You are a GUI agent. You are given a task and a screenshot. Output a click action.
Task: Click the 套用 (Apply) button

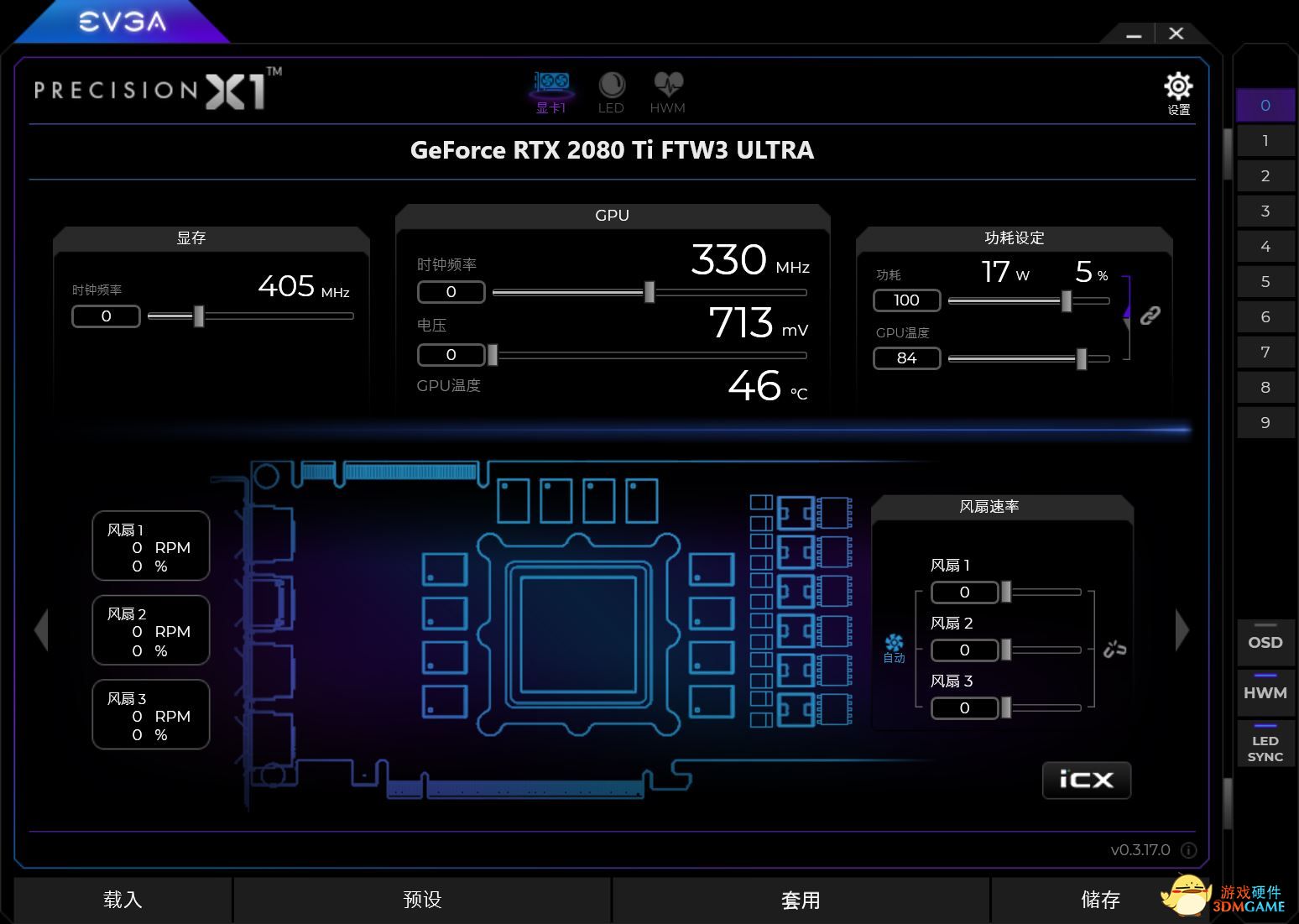point(801,901)
